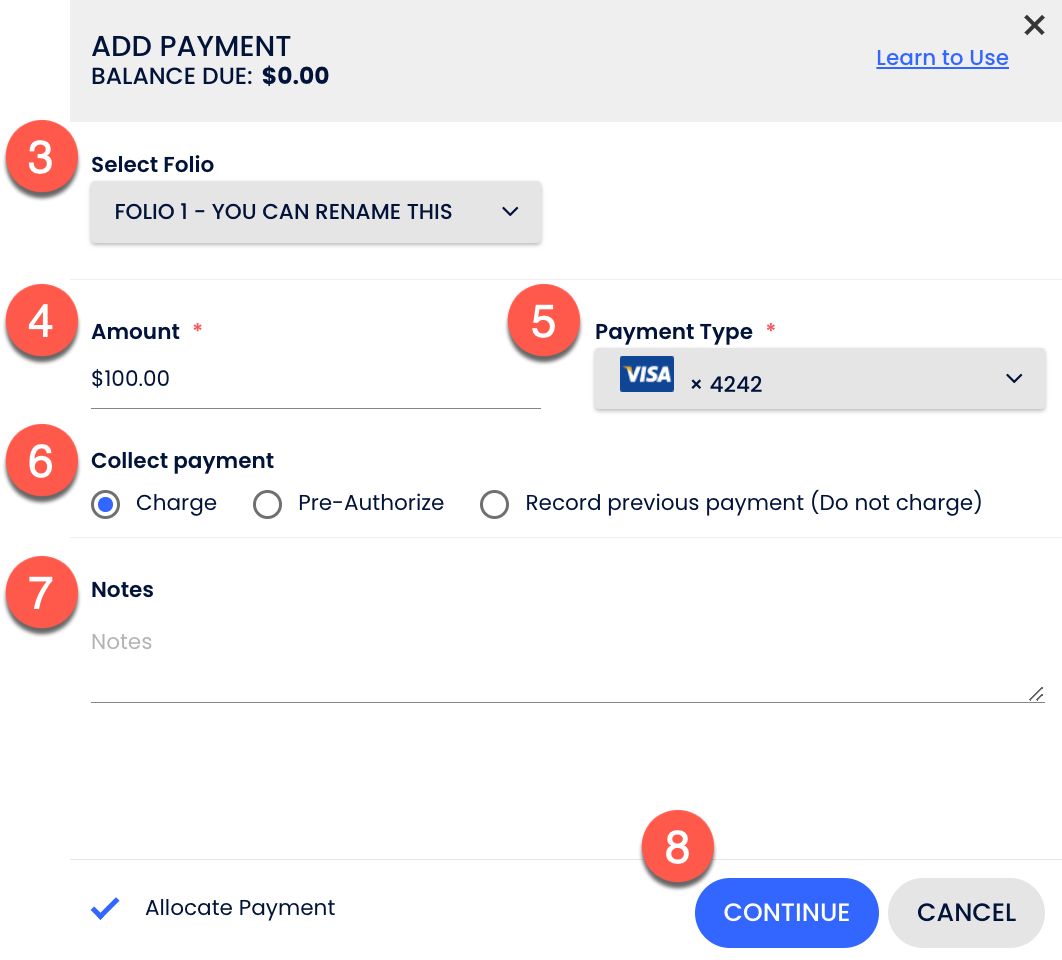The width and height of the screenshot is (1062, 960).
Task: Open the Select Folio dropdown
Action: pos(315,212)
